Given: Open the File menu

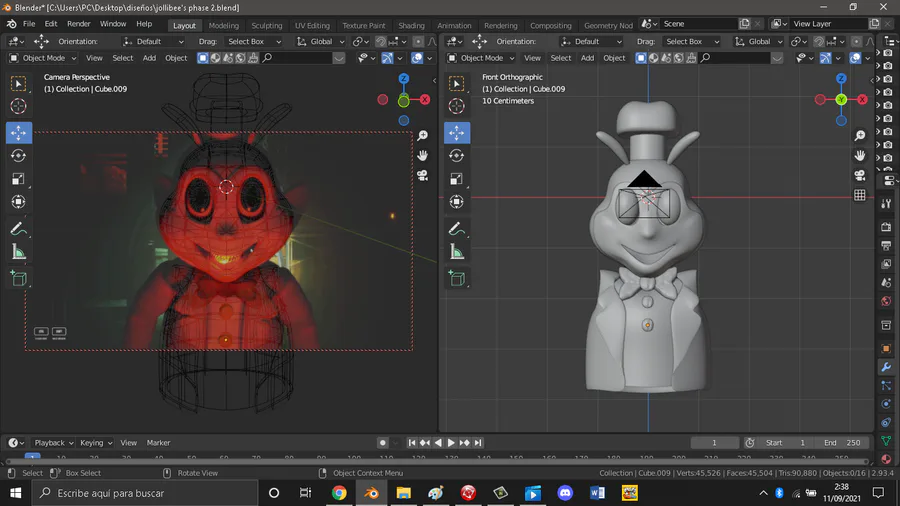Looking at the screenshot, I should point(29,24).
